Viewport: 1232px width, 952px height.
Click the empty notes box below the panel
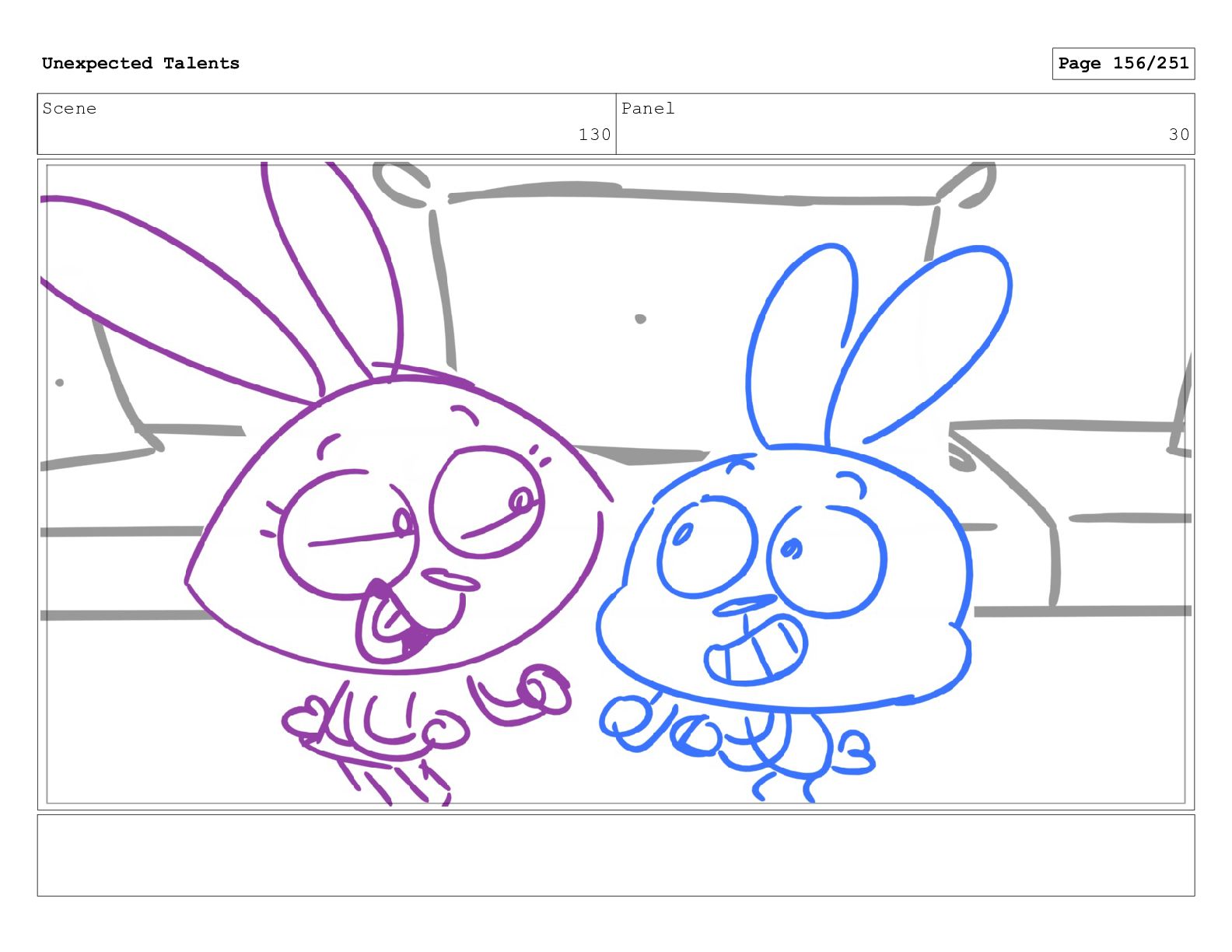coord(616,856)
